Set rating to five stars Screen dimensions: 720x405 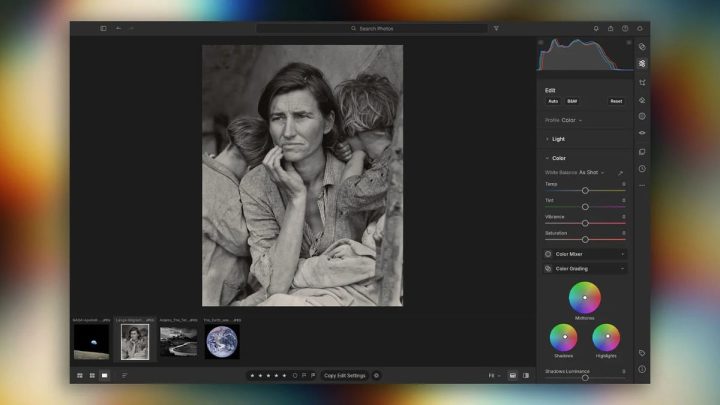click(x=284, y=376)
